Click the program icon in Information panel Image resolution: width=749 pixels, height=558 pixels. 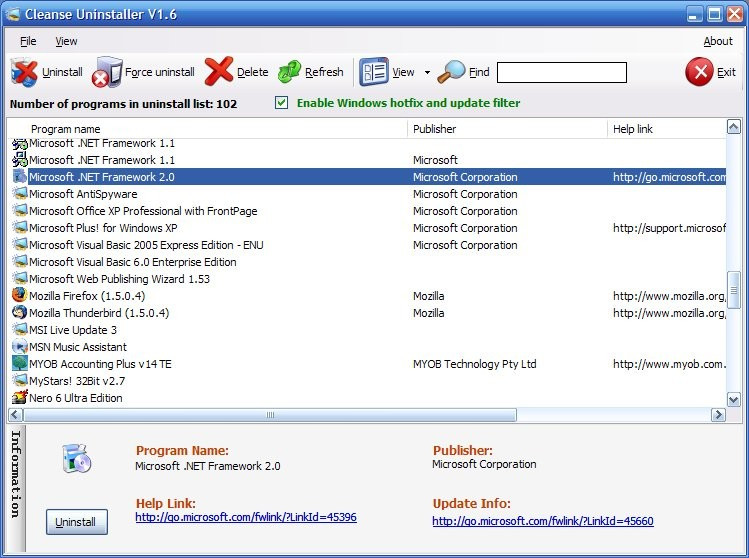(x=76, y=458)
